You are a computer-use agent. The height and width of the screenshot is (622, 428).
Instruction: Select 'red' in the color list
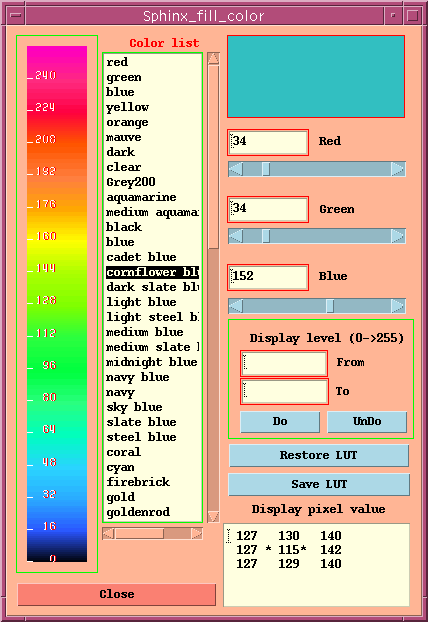point(152,62)
